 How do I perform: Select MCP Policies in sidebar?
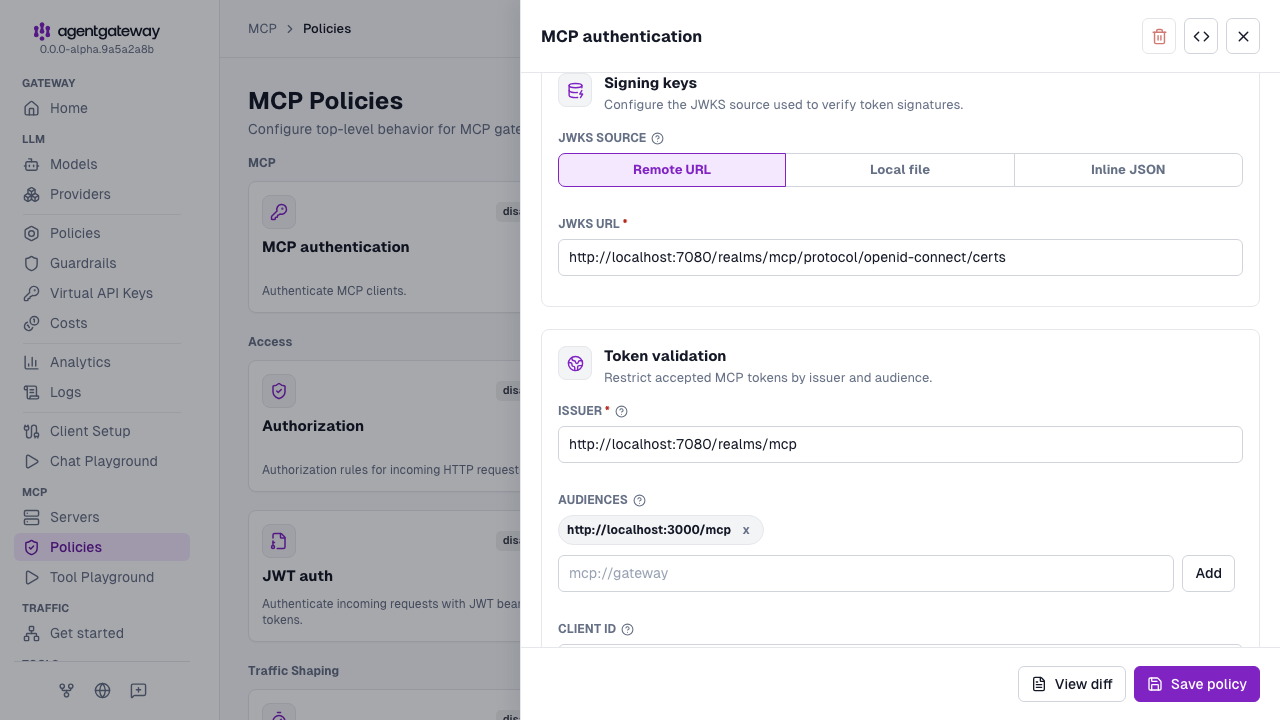click(x=102, y=547)
